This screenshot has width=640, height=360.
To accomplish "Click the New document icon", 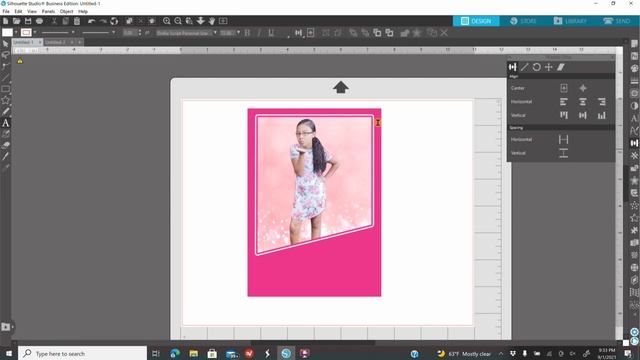I will click(x=6, y=21).
